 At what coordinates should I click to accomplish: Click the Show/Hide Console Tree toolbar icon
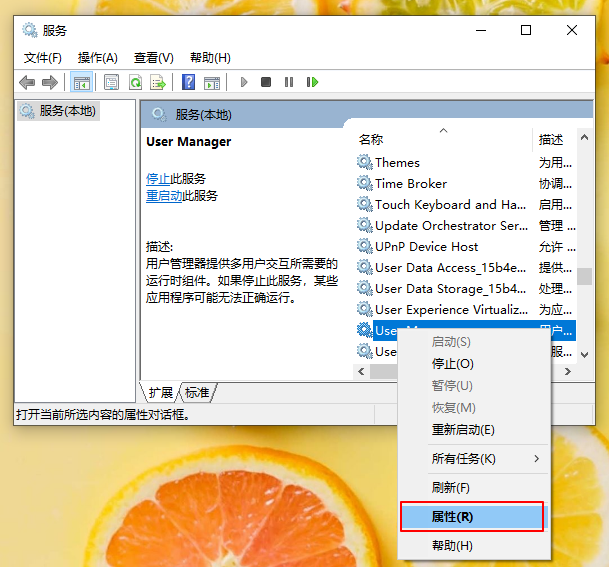point(81,82)
